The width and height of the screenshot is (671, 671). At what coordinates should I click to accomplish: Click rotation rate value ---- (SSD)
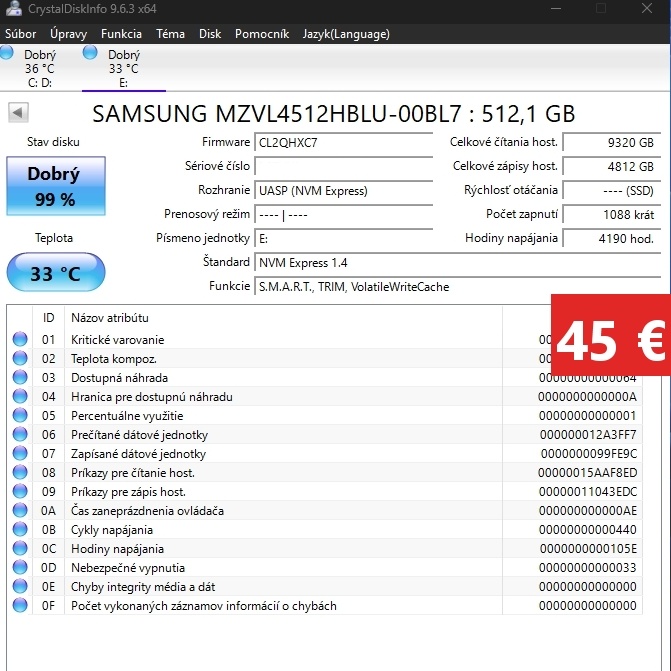[612, 190]
